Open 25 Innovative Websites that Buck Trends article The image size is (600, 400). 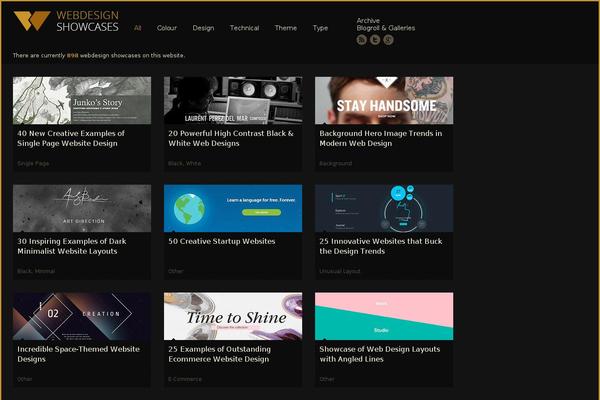click(x=381, y=246)
